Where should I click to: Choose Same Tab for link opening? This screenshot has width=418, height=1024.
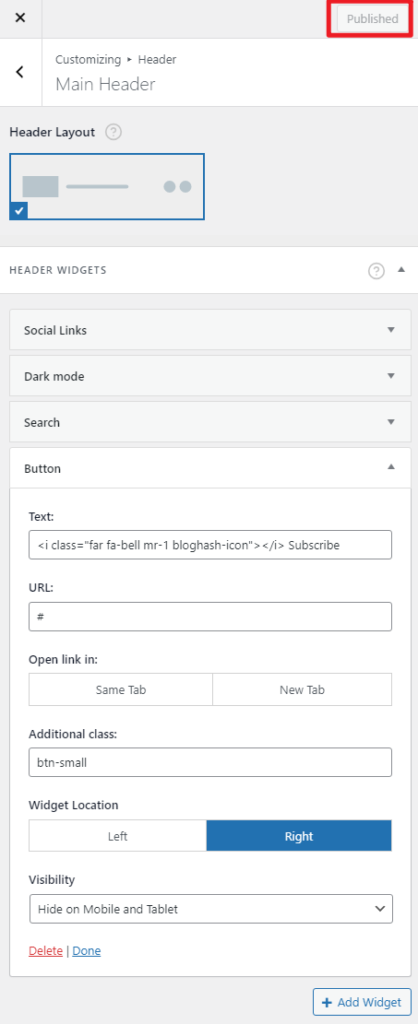click(x=120, y=690)
